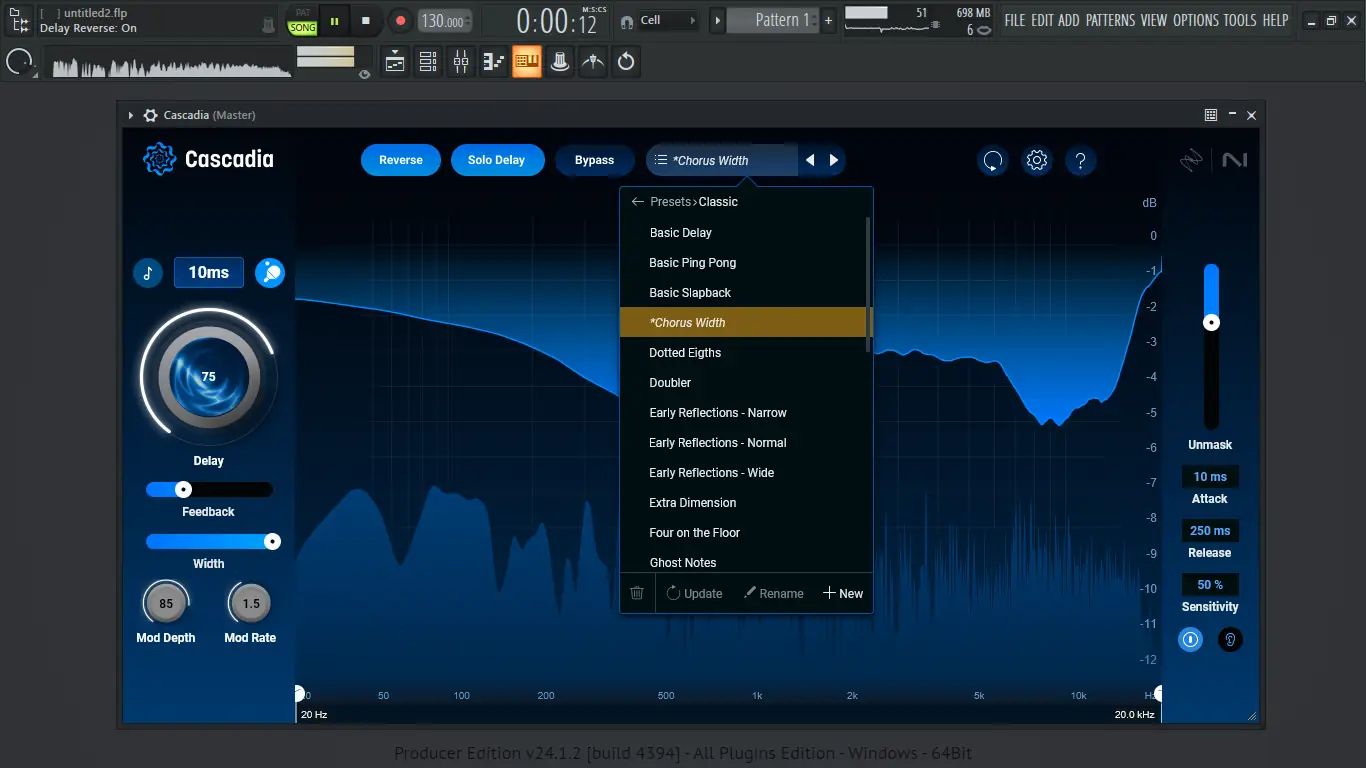Image resolution: width=1366 pixels, height=768 pixels.
Task: Click the iZotope logo icon
Action: click(1191, 160)
